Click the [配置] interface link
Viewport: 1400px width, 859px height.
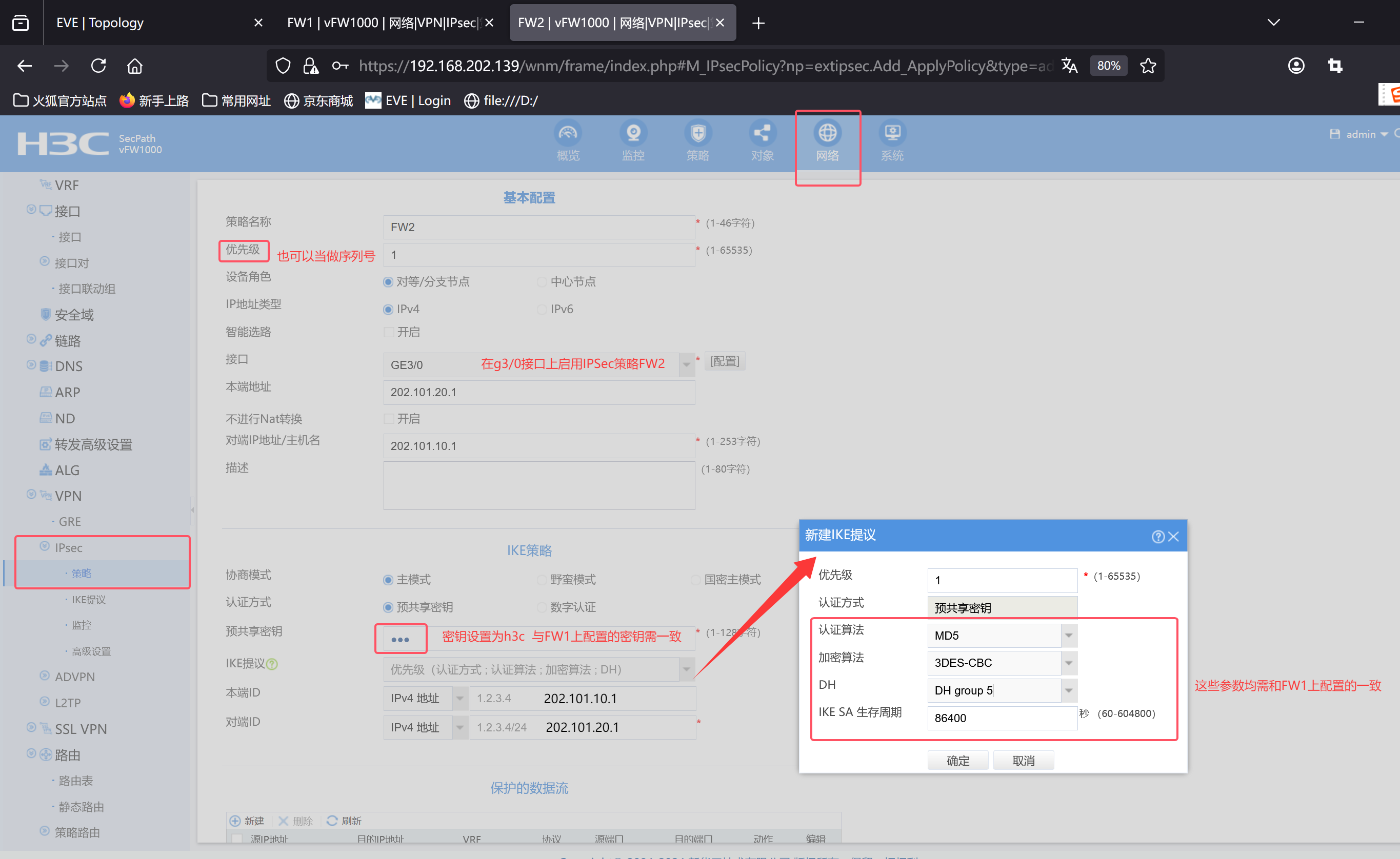(724, 361)
